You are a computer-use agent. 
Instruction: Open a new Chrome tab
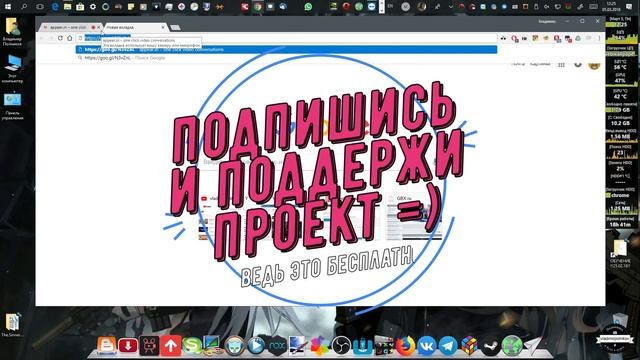176,27
